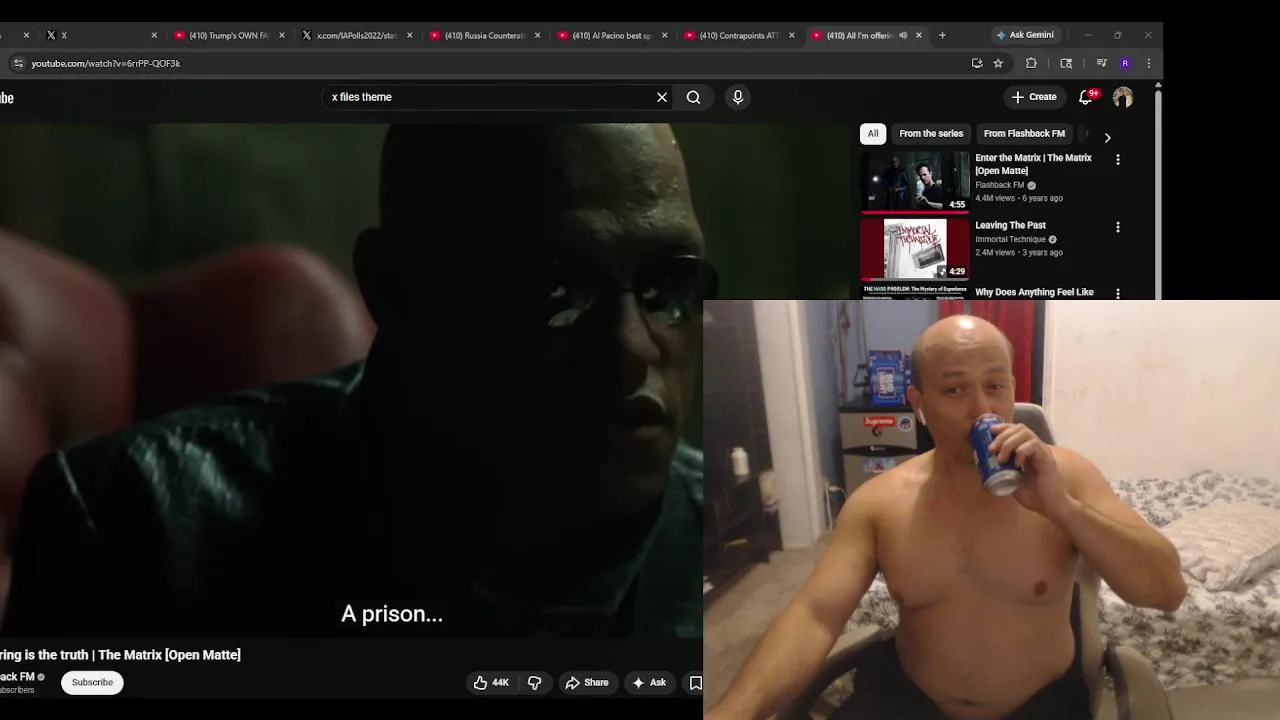Click the page vertical scrollbar

pyautogui.click(x=1158, y=190)
